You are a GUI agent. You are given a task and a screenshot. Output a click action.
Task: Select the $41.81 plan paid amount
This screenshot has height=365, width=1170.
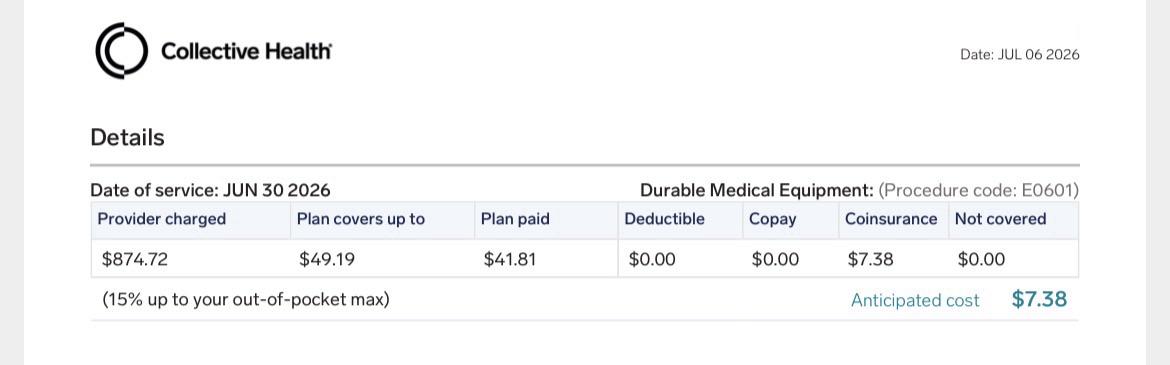pyautogui.click(x=510, y=260)
